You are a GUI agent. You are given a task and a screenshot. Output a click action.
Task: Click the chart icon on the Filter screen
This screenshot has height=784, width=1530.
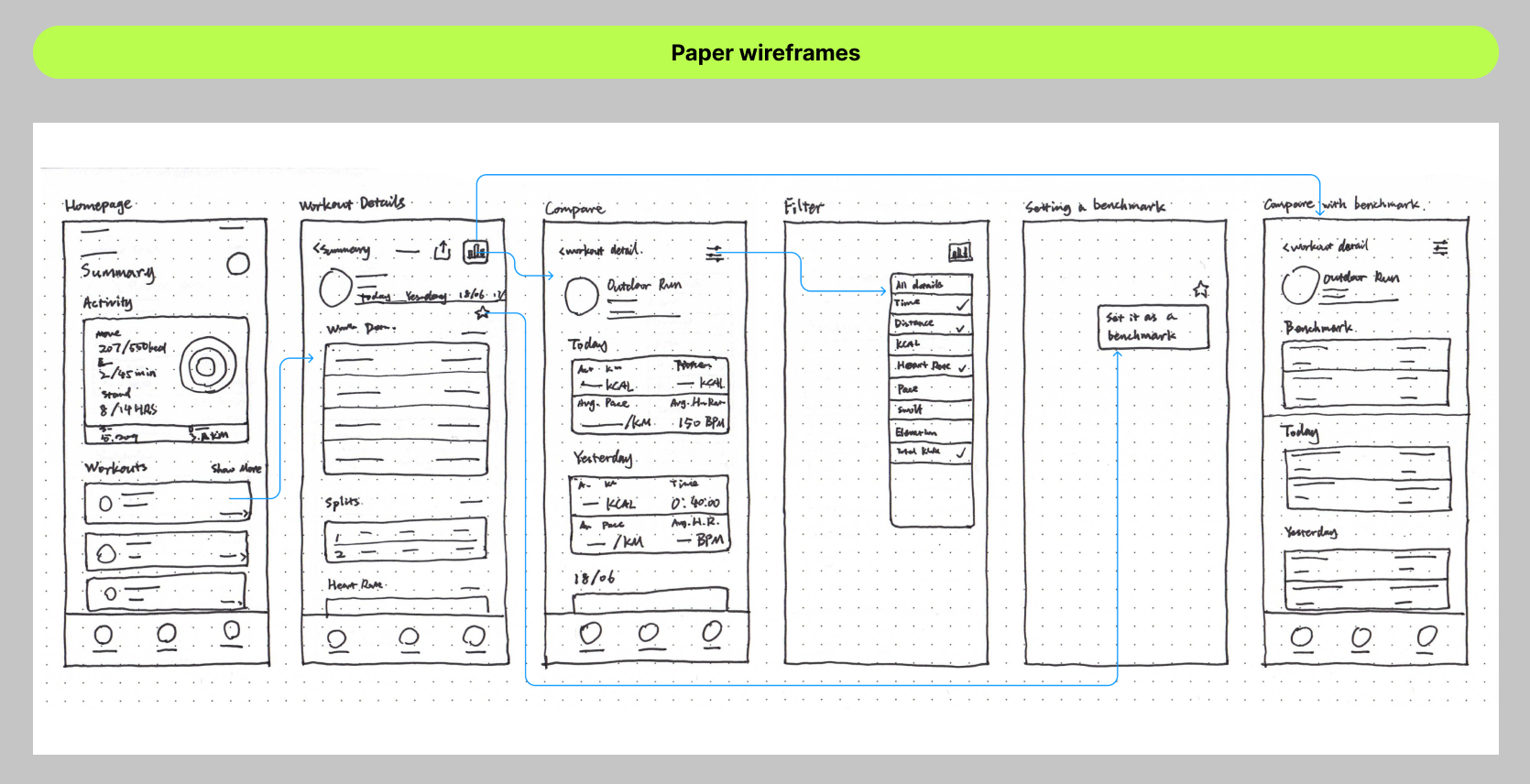(960, 251)
